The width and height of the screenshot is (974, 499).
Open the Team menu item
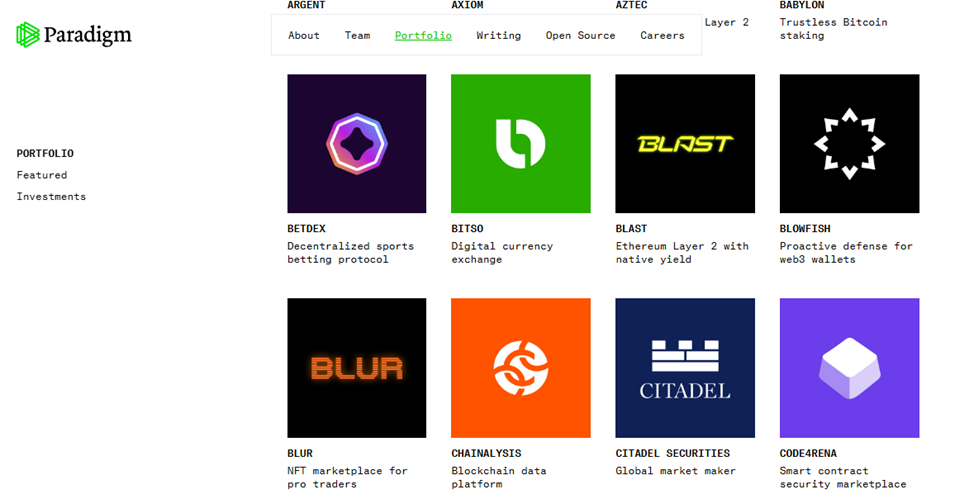(x=357, y=35)
